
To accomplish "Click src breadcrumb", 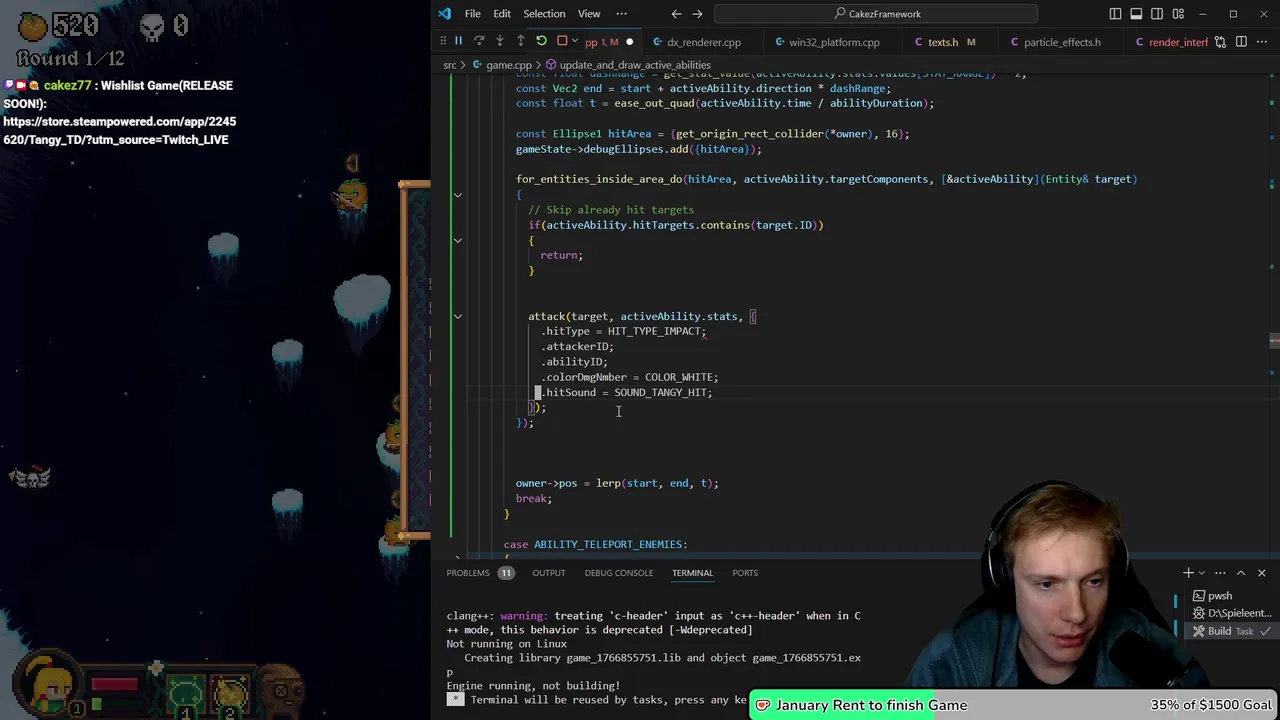I will [x=450, y=65].
